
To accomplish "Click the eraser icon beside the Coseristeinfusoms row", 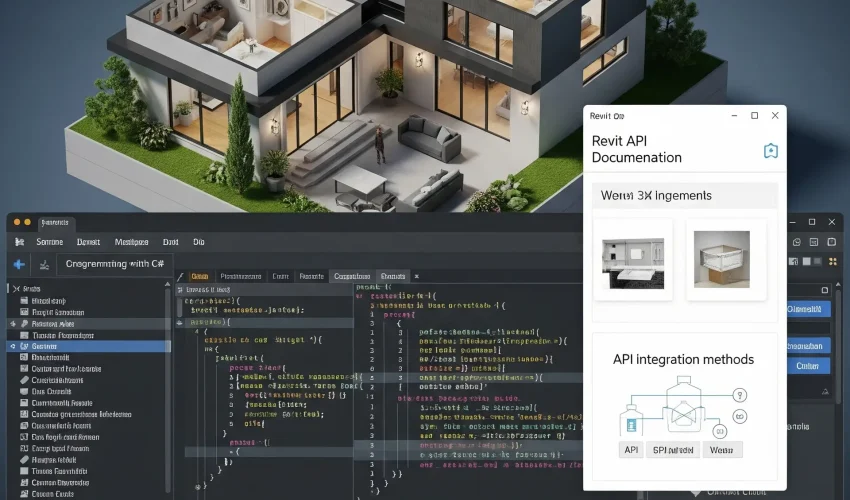I will [24, 380].
